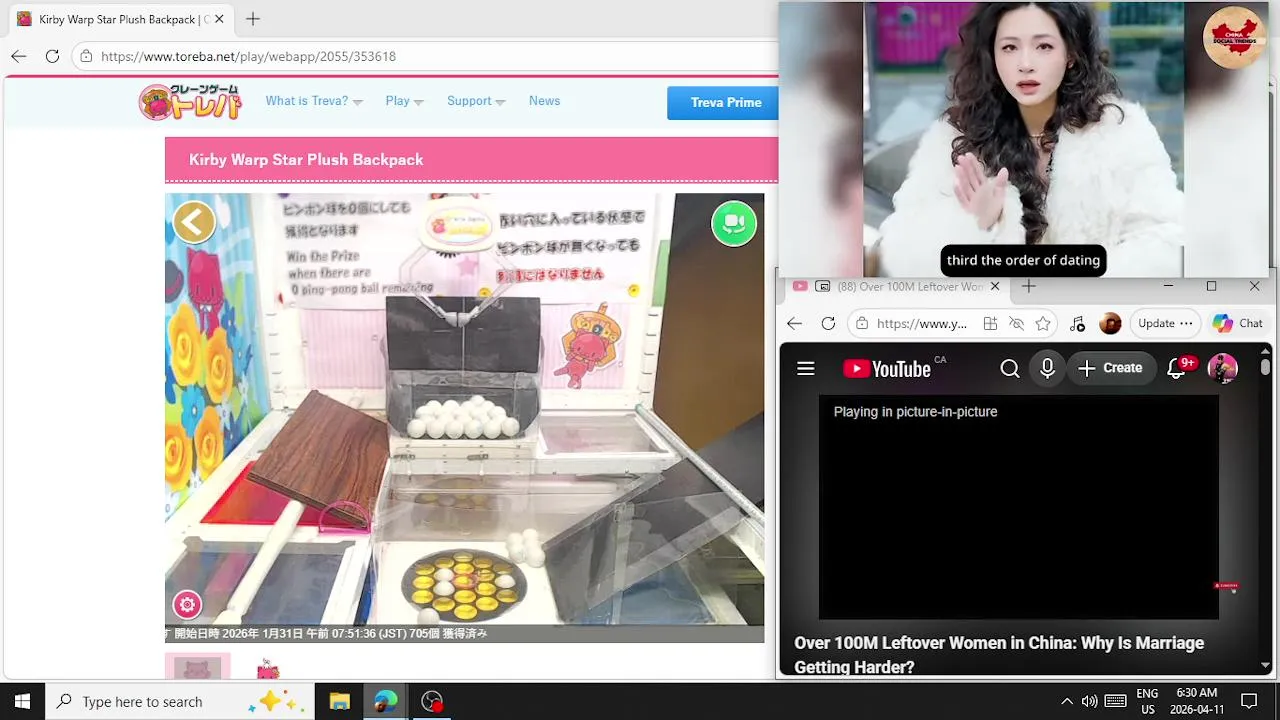Click the 'Type here to search' taskbar box
This screenshot has width=1280, height=720.
[180, 701]
